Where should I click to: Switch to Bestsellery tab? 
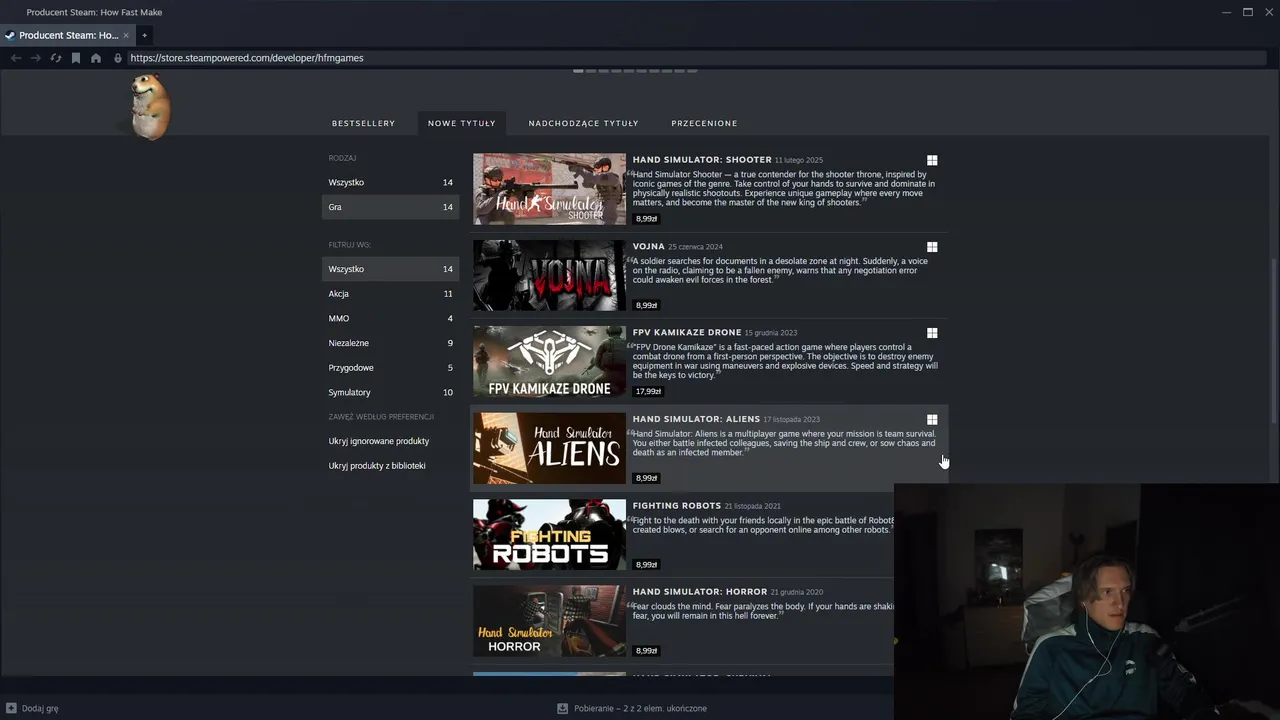pyautogui.click(x=363, y=123)
